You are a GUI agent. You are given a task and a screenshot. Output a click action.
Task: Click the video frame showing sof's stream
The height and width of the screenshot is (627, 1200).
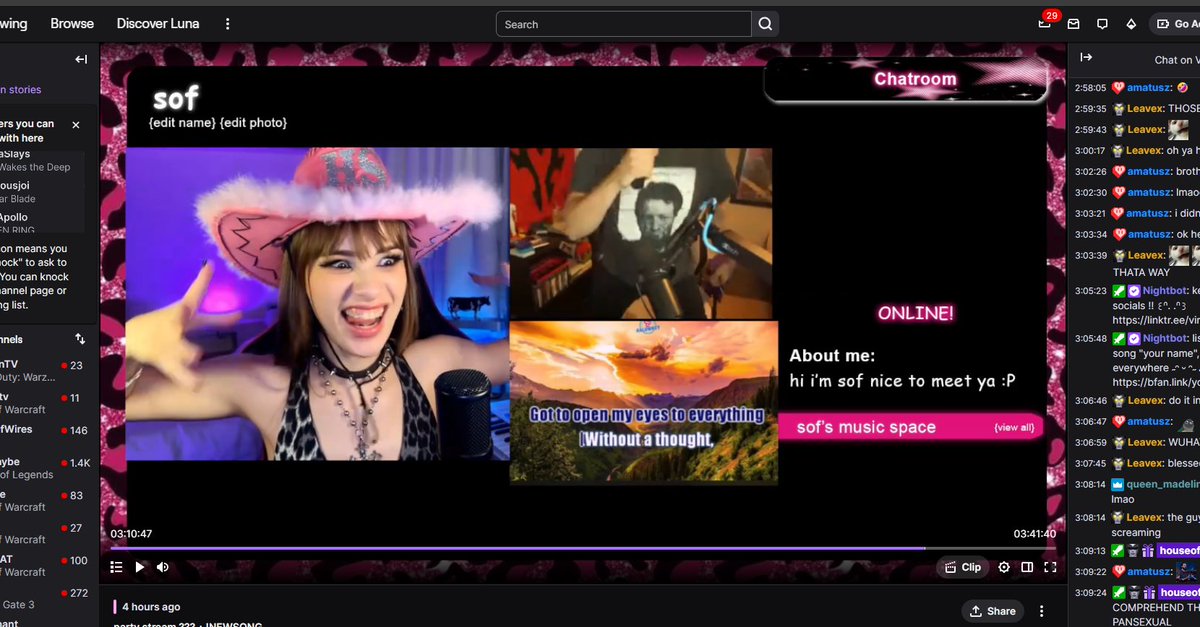click(318, 304)
